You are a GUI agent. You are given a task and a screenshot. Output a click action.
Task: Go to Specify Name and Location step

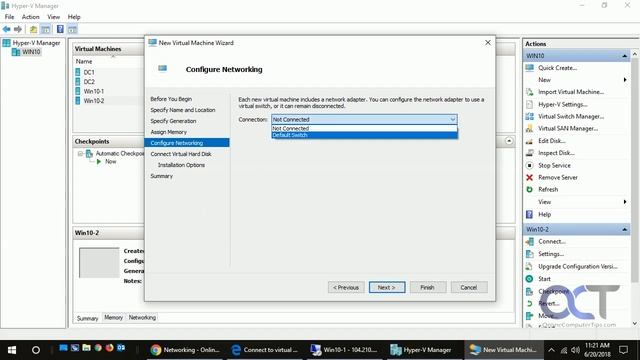pyautogui.click(x=182, y=110)
